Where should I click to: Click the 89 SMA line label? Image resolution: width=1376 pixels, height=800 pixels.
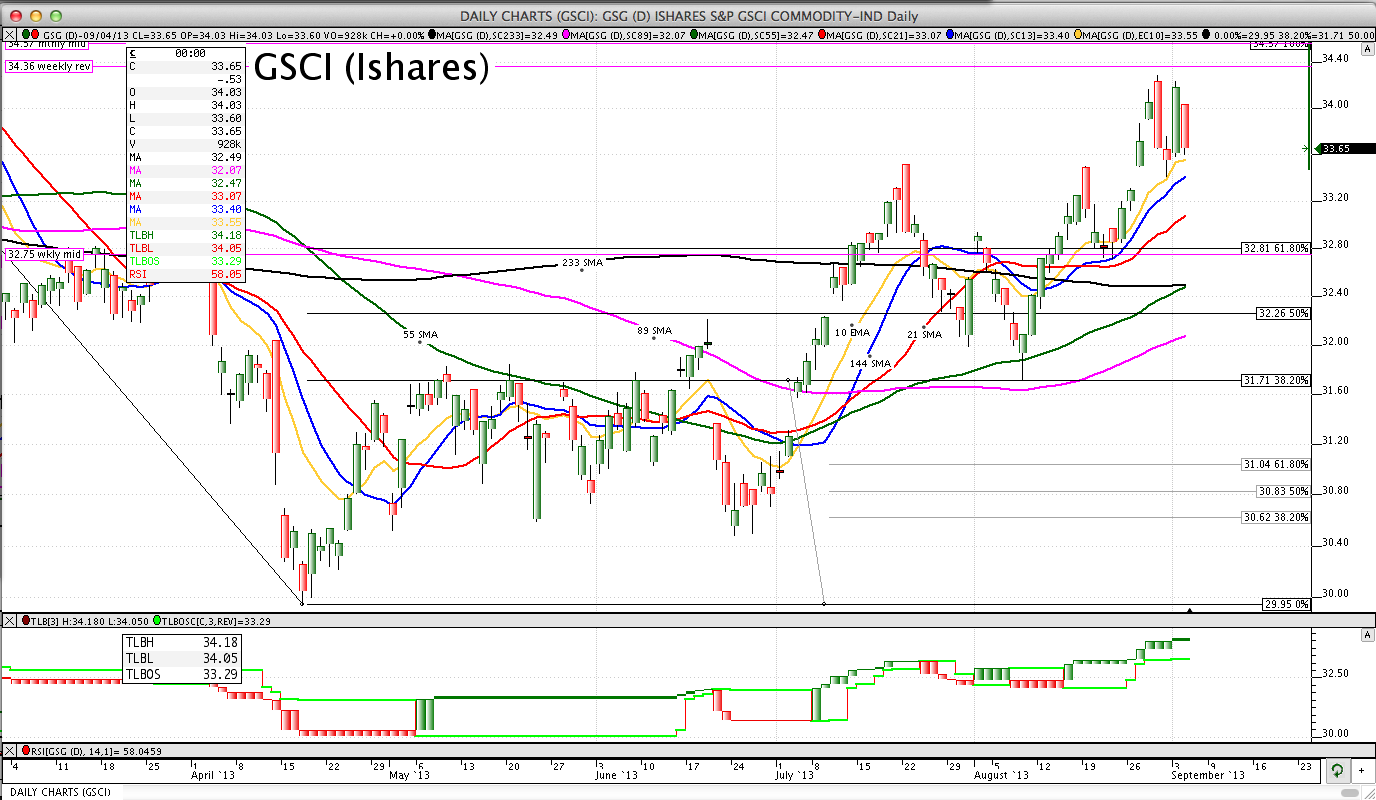[x=655, y=330]
